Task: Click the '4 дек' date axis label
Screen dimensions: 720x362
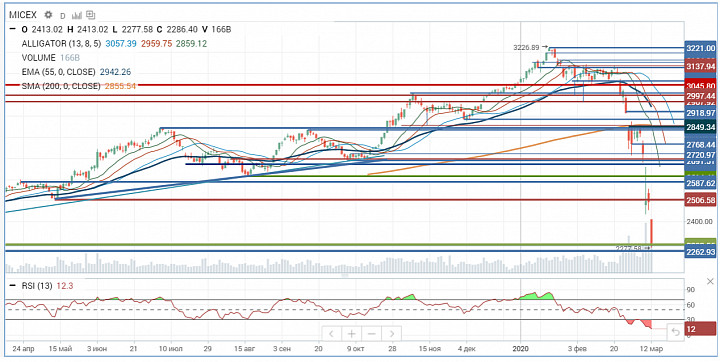Action: click(467, 349)
